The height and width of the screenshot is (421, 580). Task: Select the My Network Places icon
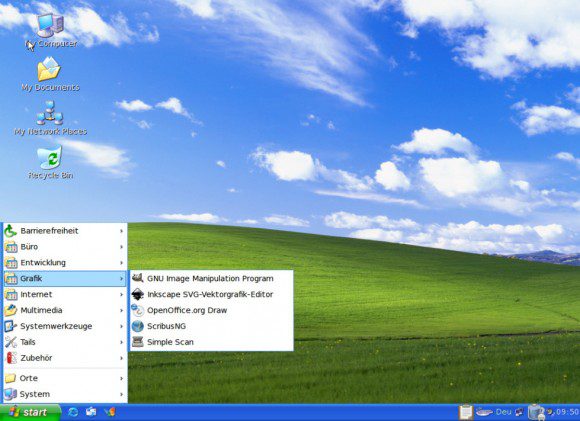[50, 118]
